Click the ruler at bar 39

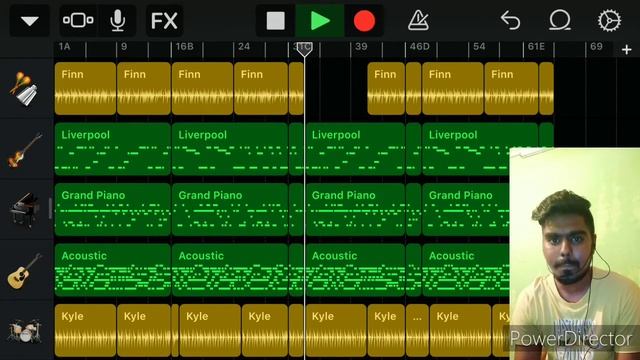click(x=361, y=47)
